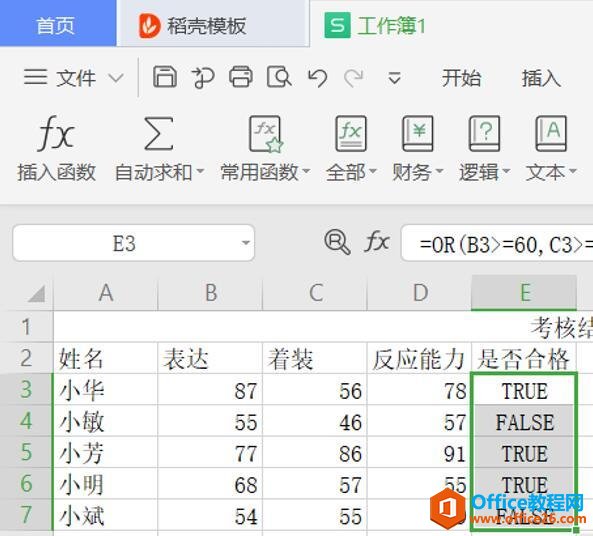Click the zoom lookup icon beside fx
The width and height of the screenshot is (593, 536).
coord(337,242)
